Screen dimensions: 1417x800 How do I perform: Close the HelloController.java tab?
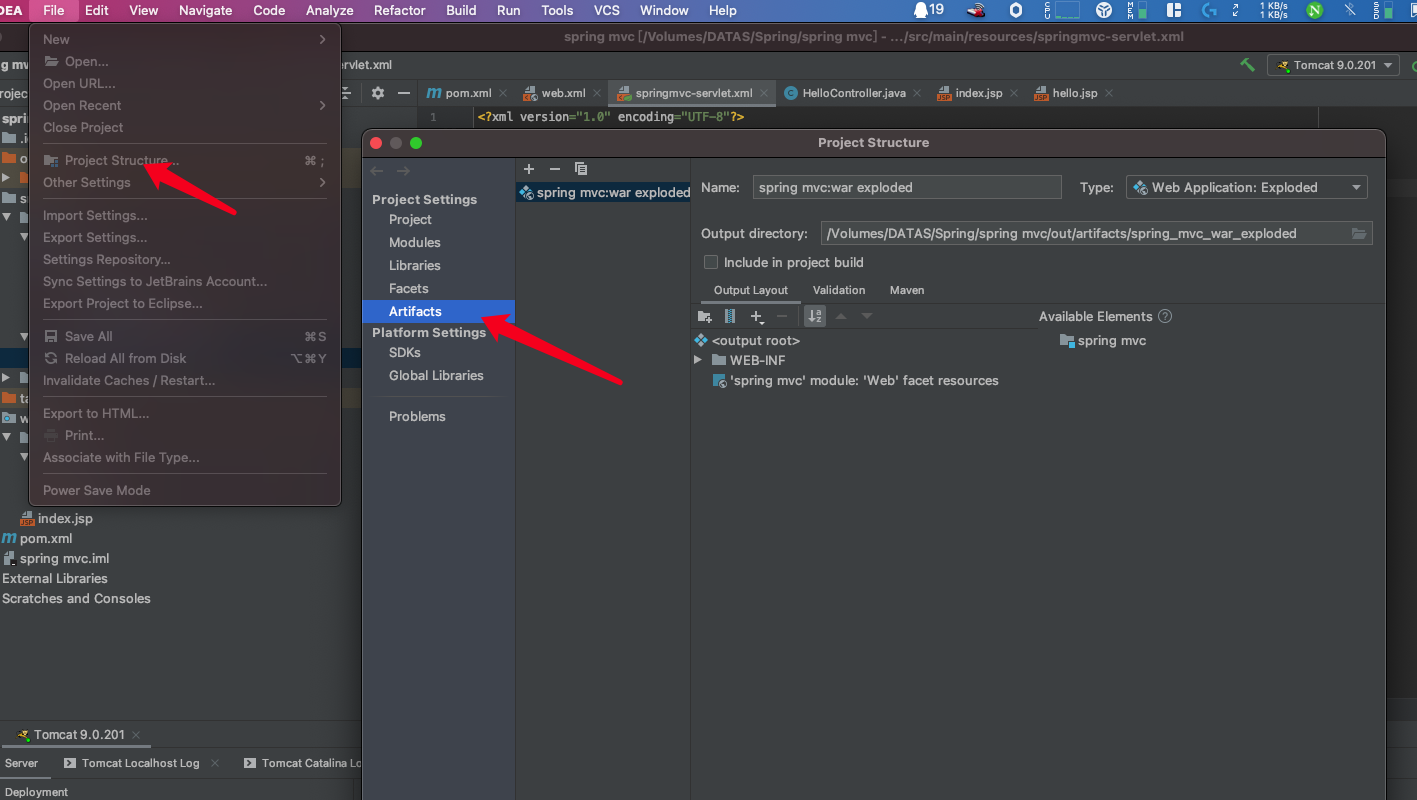tap(916, 93)
